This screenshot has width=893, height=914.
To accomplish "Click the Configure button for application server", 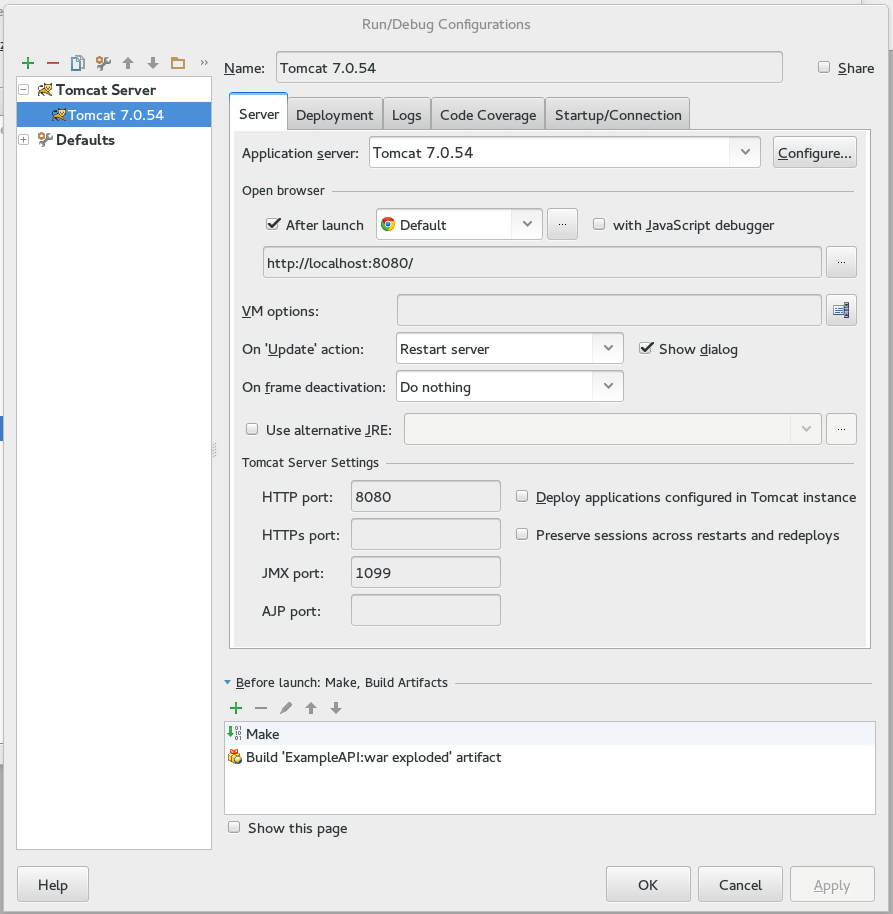I will click(815, 152).
